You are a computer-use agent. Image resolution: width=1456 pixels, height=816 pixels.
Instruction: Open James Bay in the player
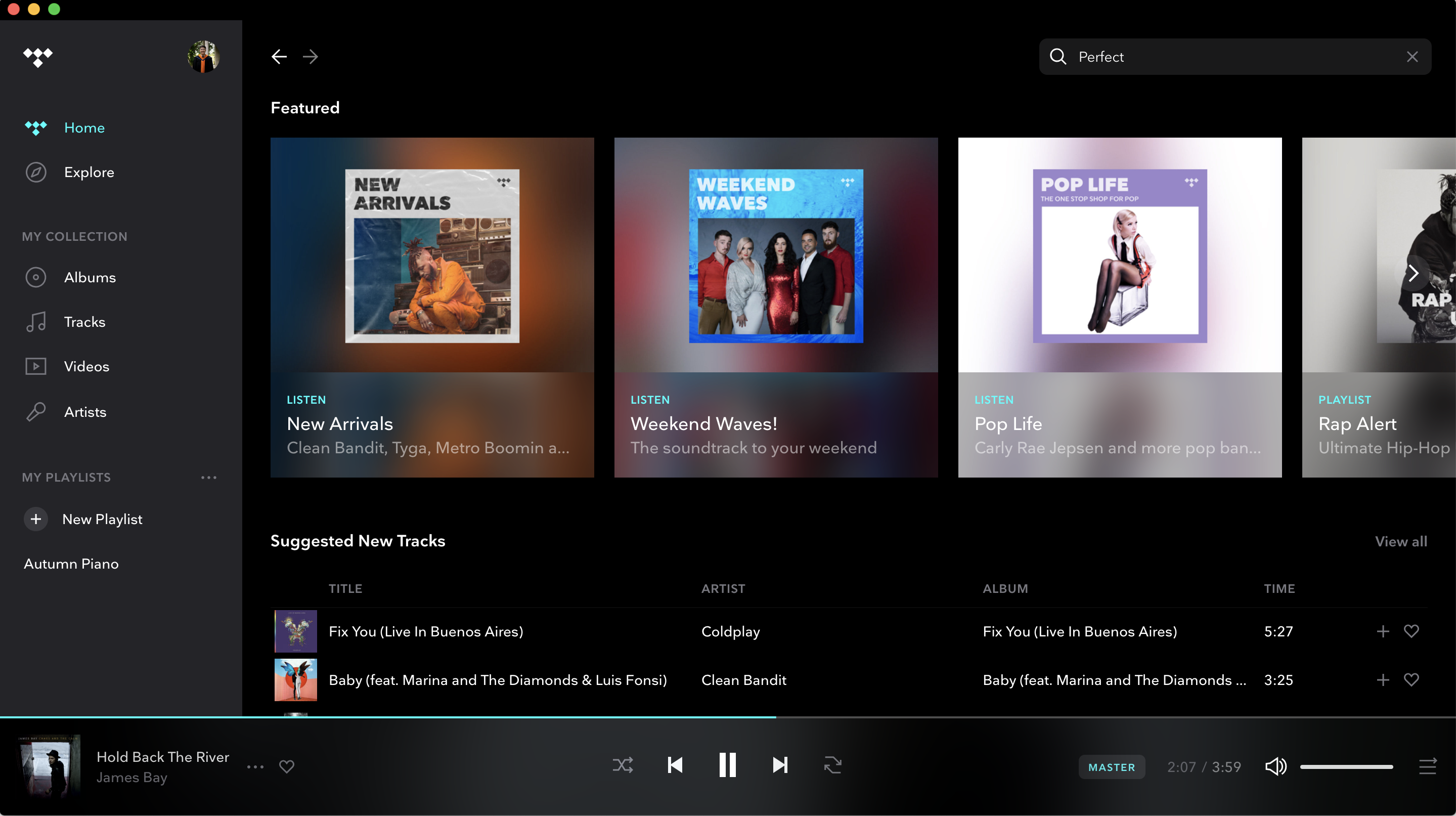click(x=131, y=778)
